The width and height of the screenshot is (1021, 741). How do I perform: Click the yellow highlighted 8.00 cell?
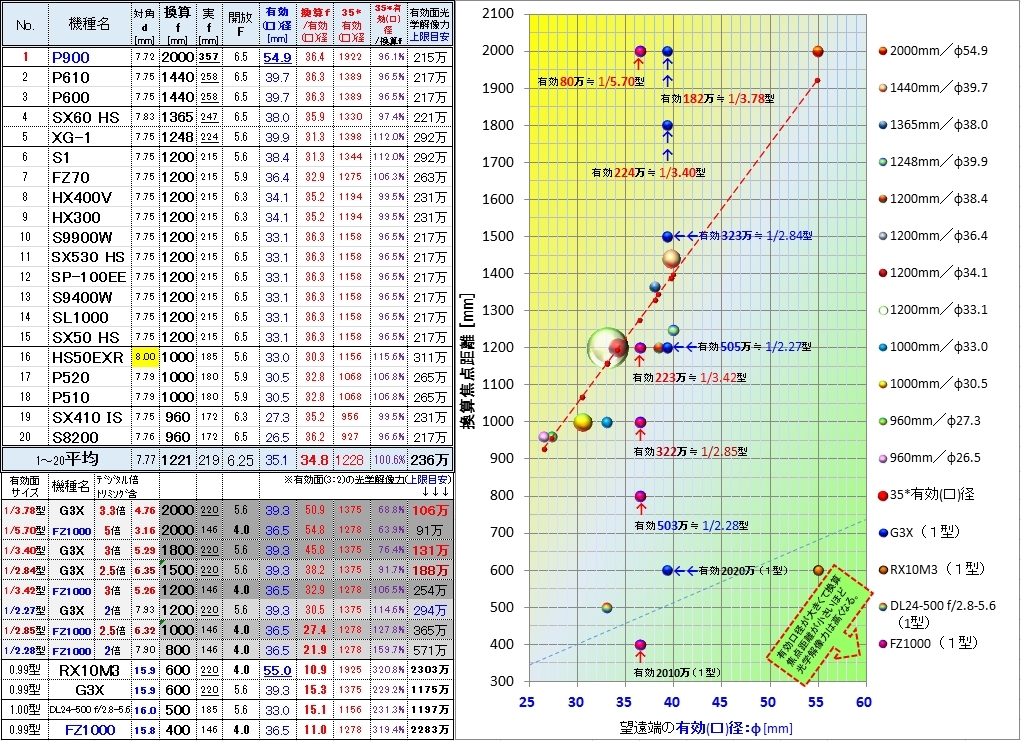145,357
